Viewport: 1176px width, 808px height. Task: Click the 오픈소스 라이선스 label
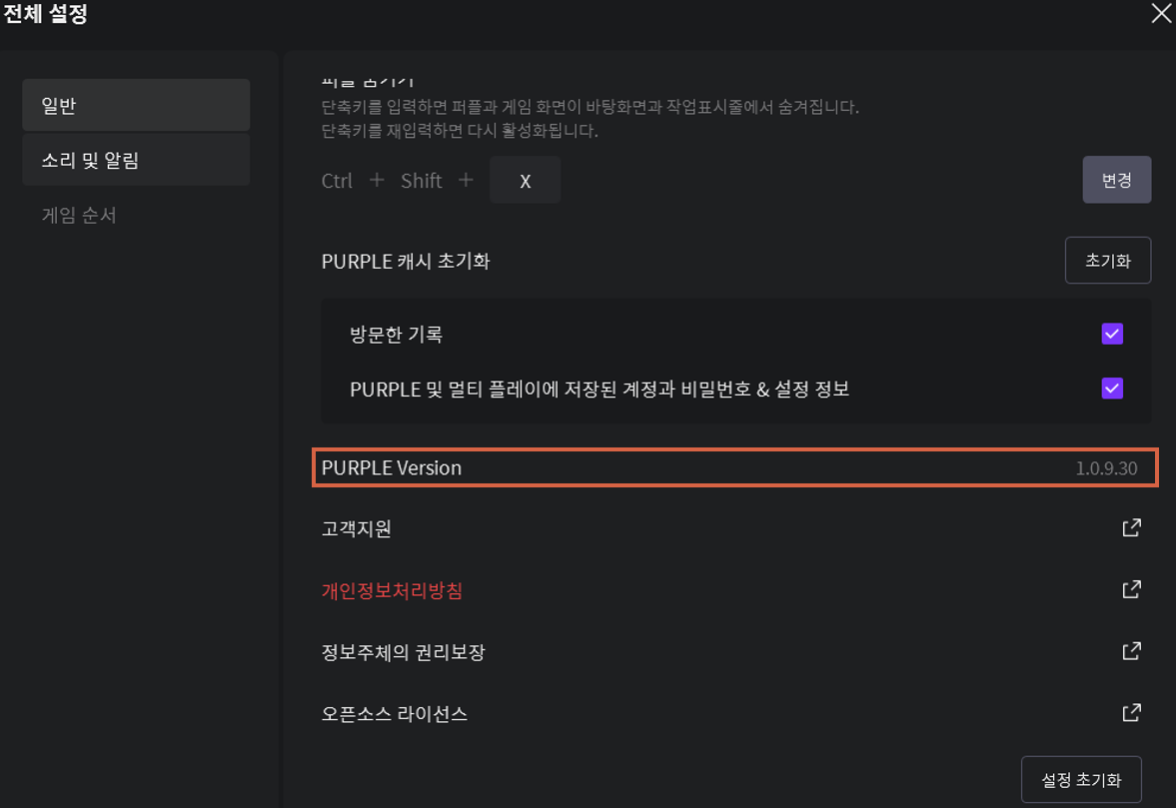click(394, 713)
